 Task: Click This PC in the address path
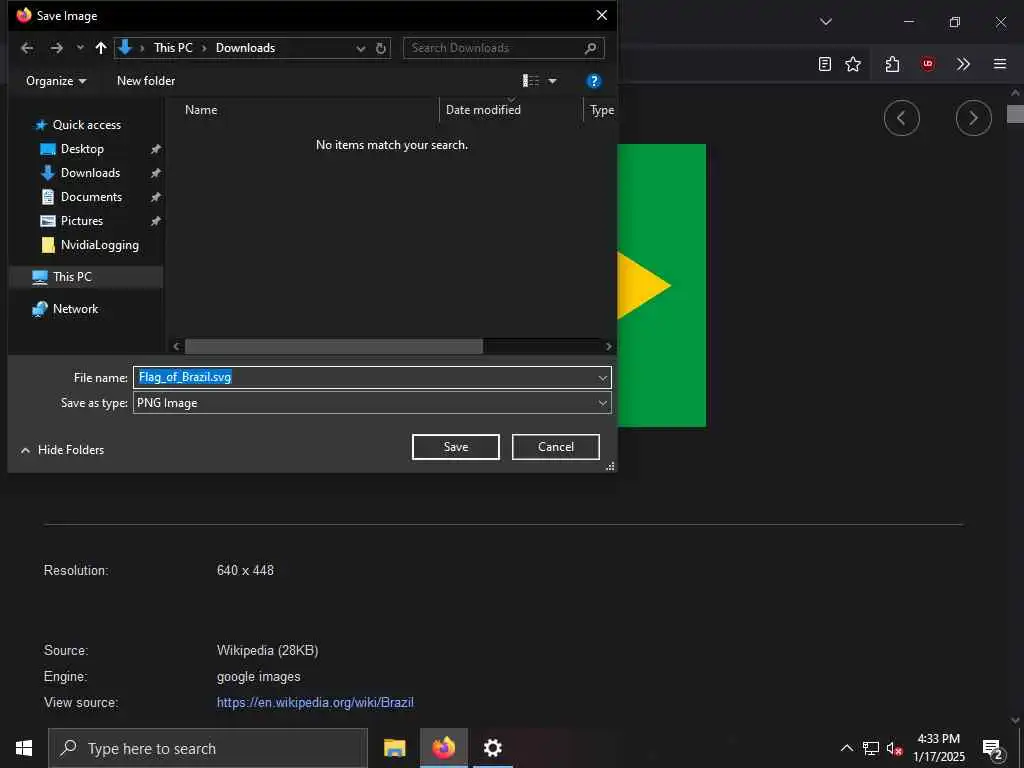(x=173, y=48)
